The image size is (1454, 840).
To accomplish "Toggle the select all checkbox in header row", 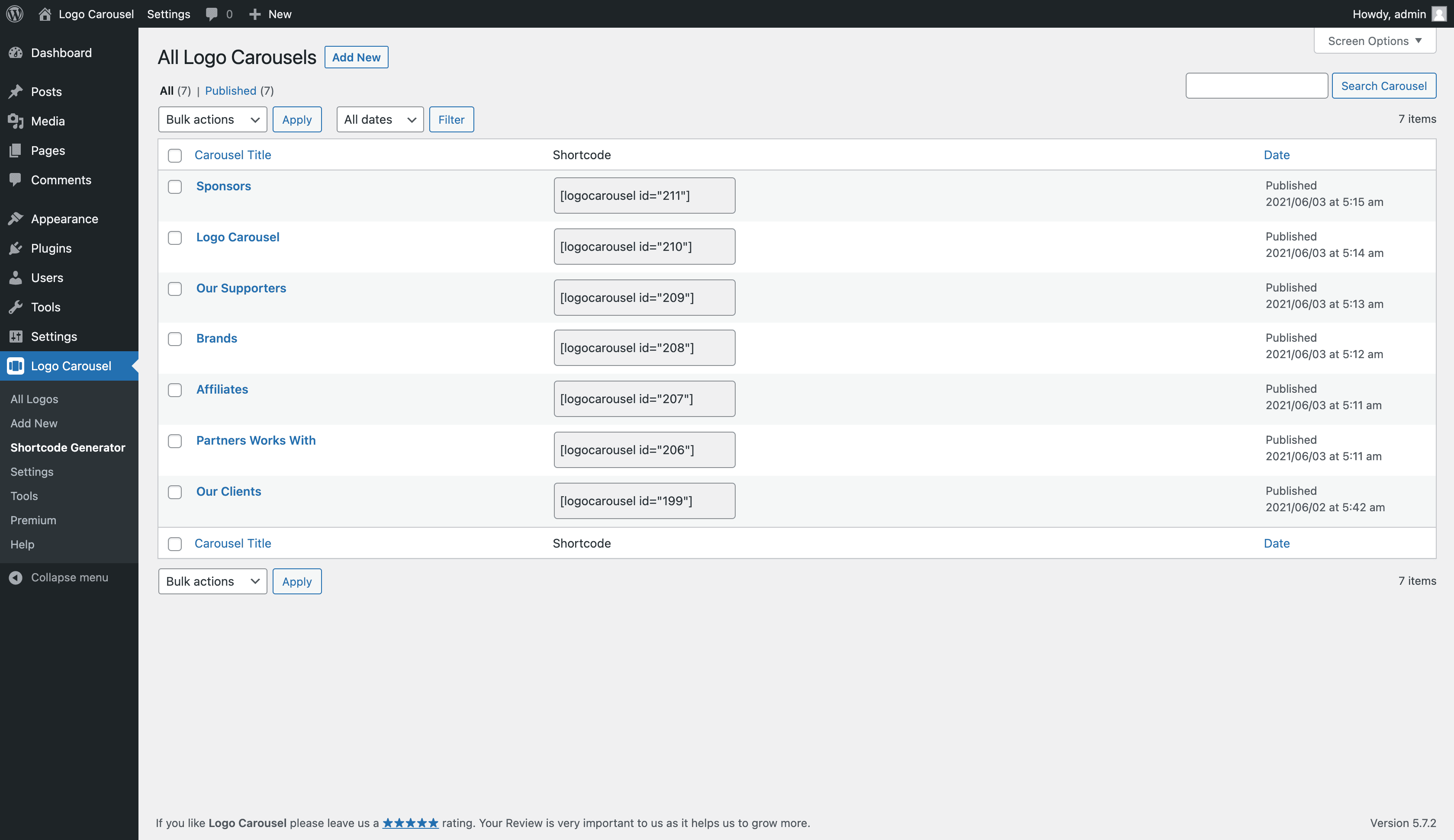I will 175,154.
